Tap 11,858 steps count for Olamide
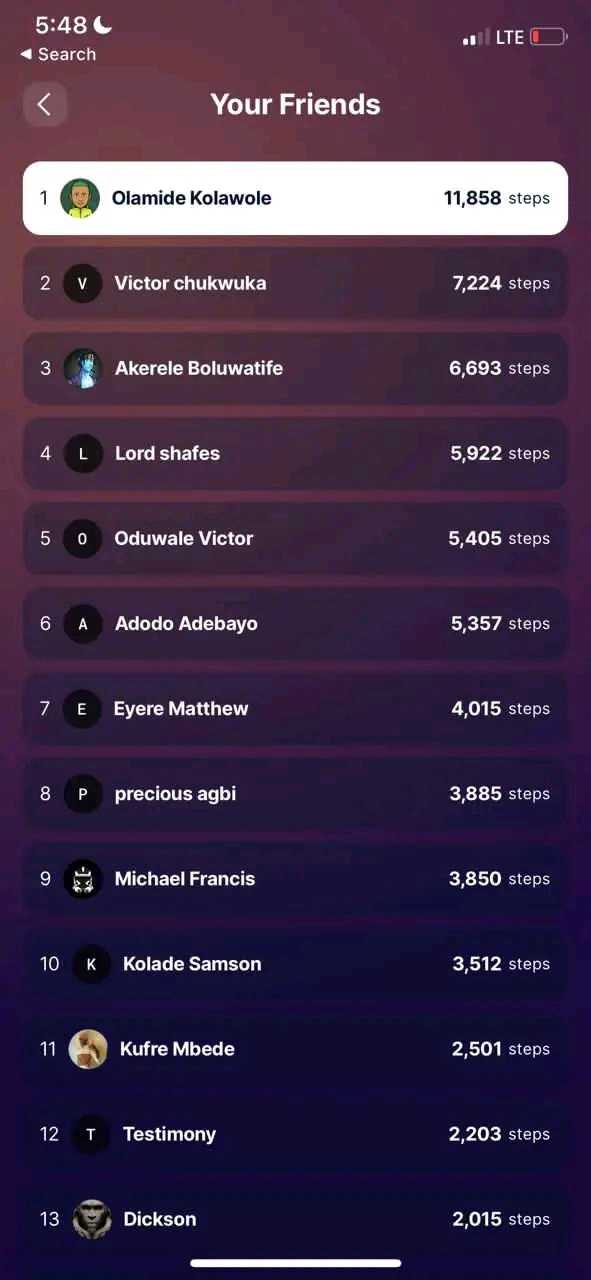Viewport: 591px width, 1280px height. click(497, 198)
